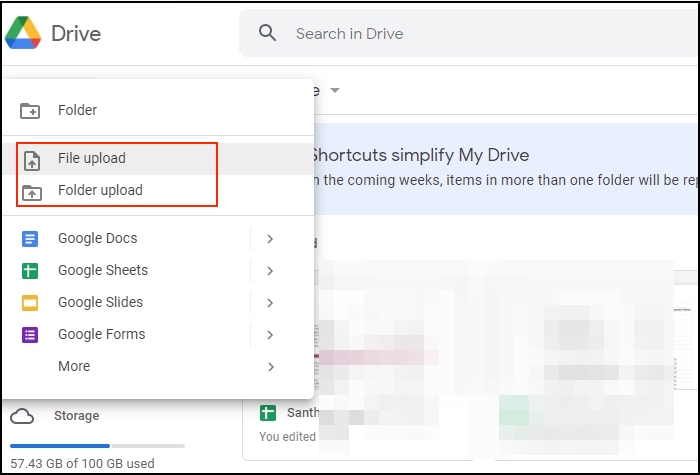Click the File upload icon
The width and height of the screenshot is (700, 475).
[x=31, y=159]
